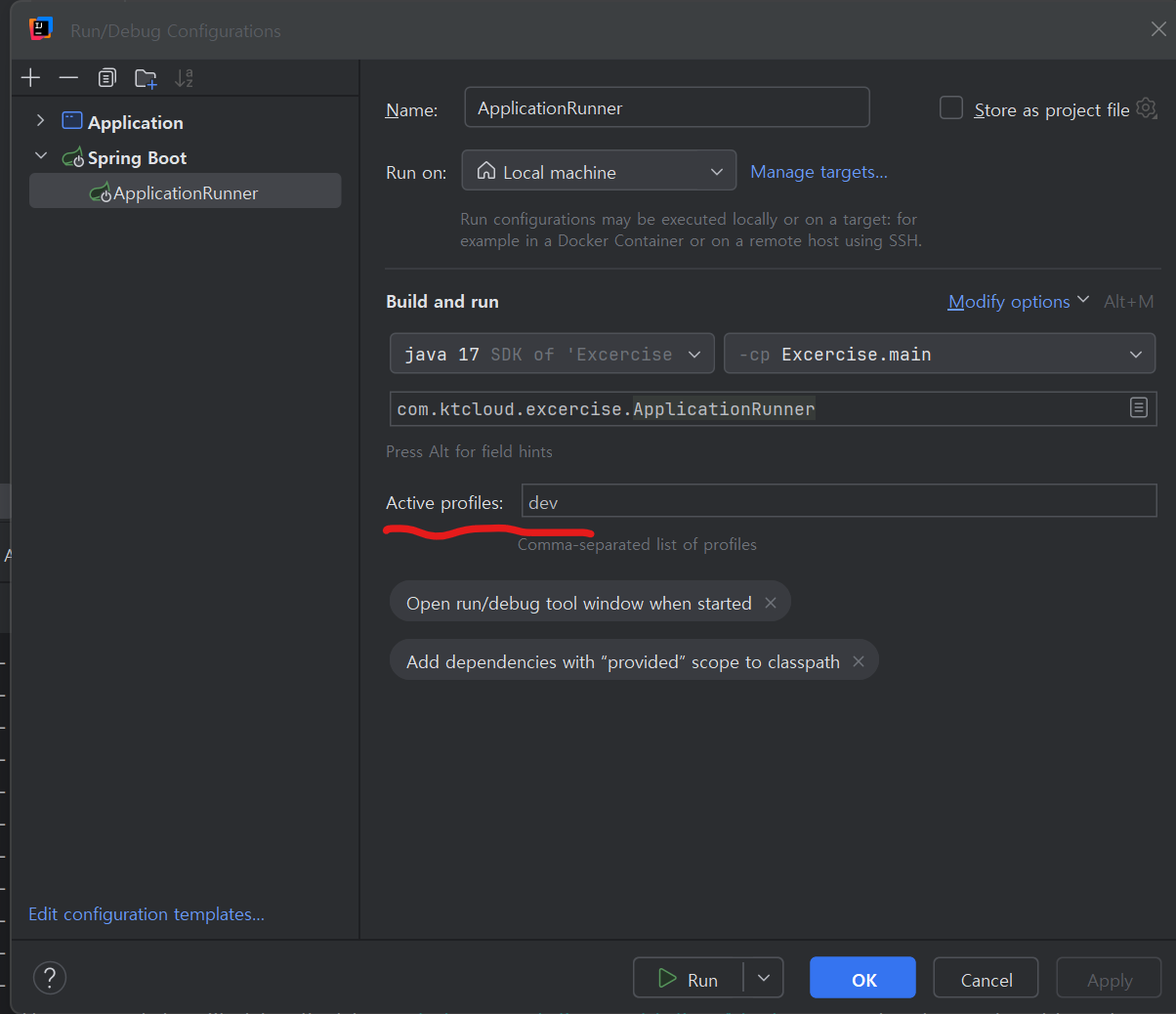
Task: Open project file storage settings gear
Action: coord(1147,108)
